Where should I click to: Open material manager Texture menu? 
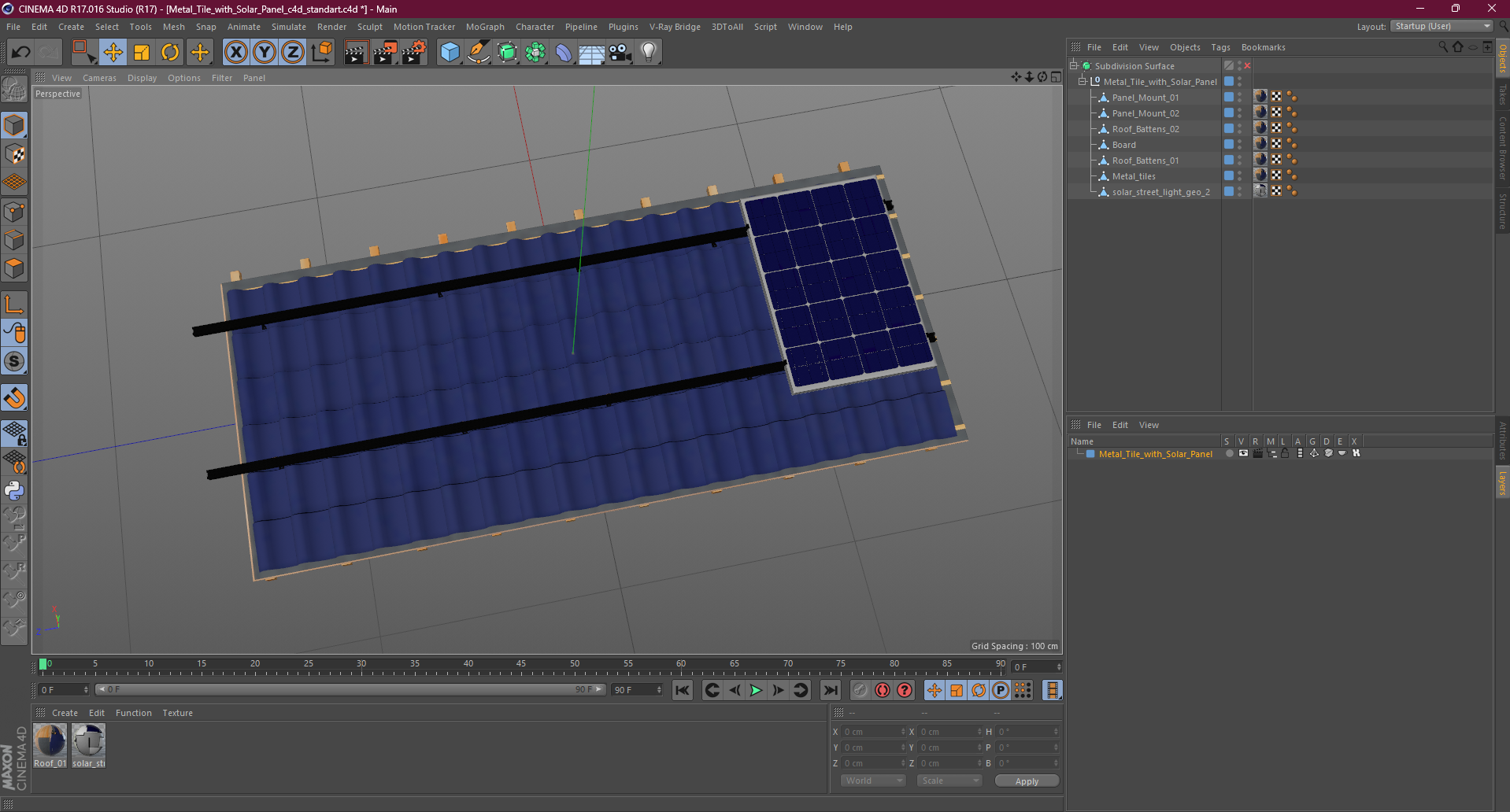pyautogui.click(x=177, y=713)
